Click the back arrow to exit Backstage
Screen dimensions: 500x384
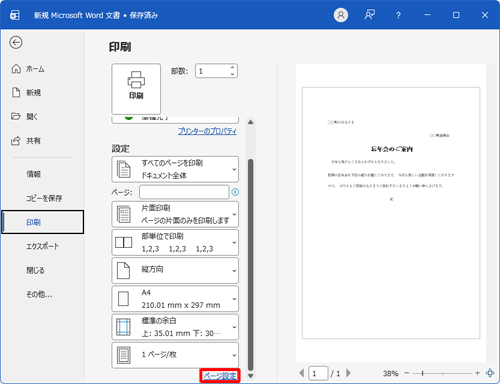tap(16, 42)
